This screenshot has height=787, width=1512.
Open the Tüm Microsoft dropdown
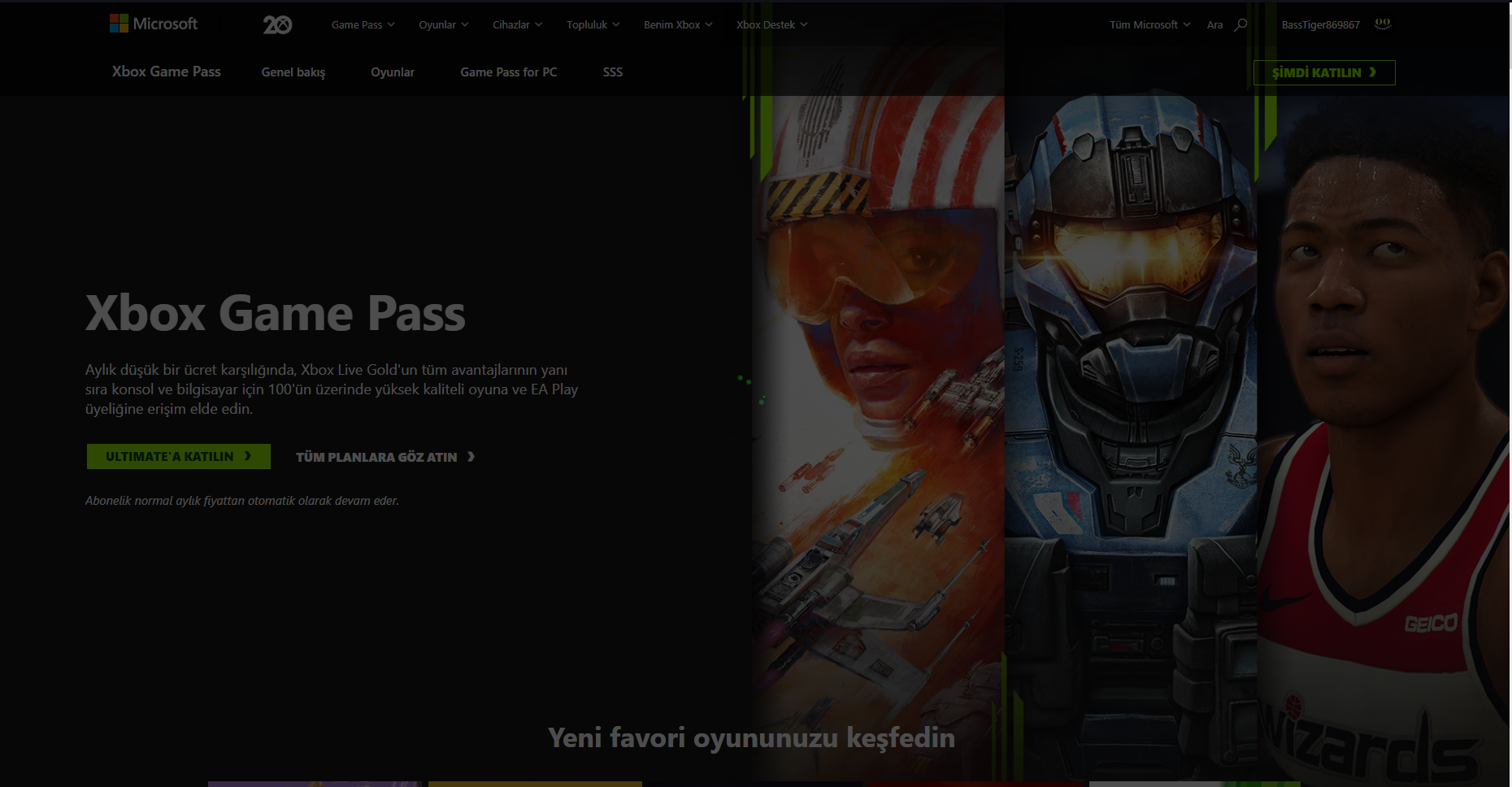coord(1149,24)
